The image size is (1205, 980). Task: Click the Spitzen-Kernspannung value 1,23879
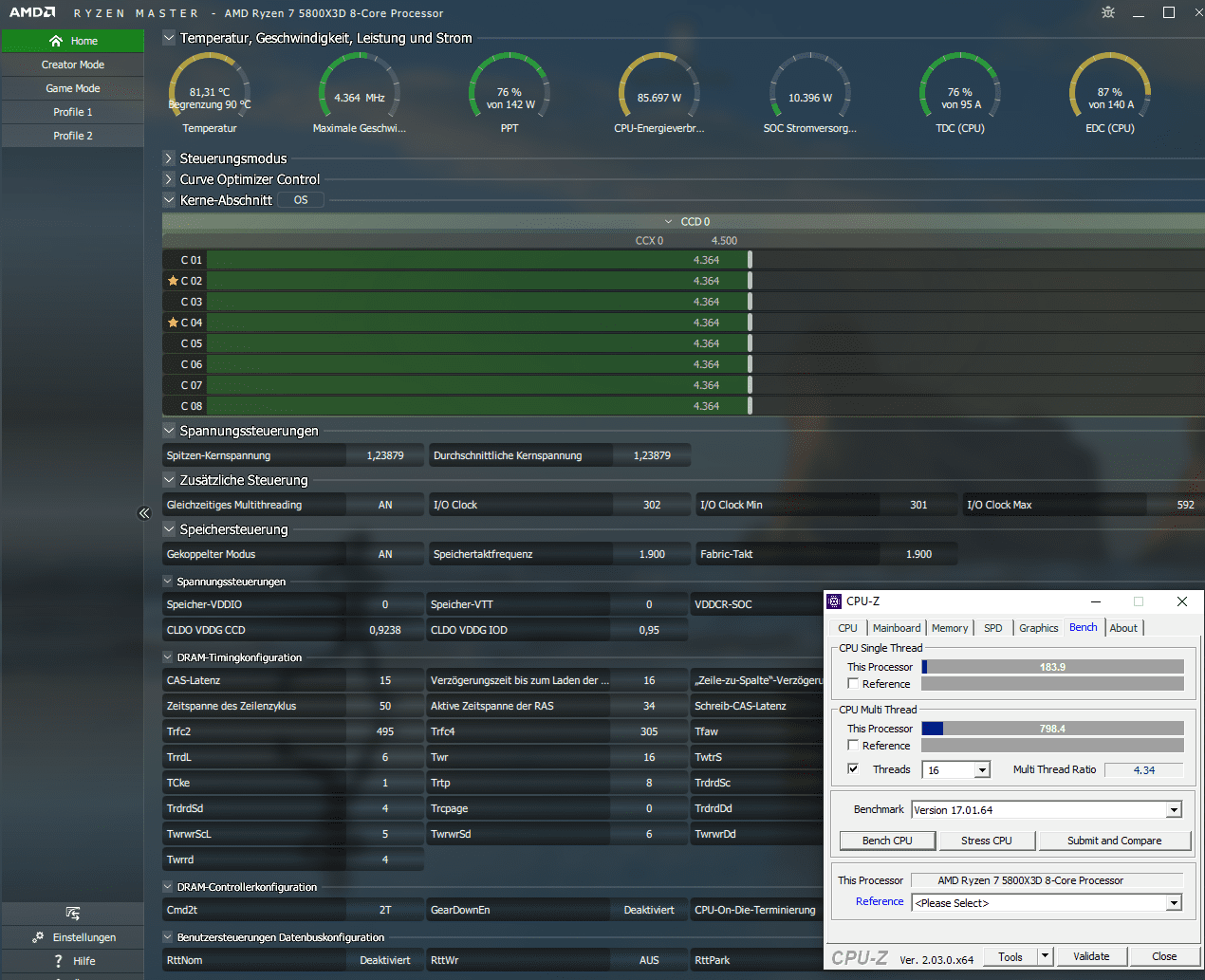click(385, 455)
